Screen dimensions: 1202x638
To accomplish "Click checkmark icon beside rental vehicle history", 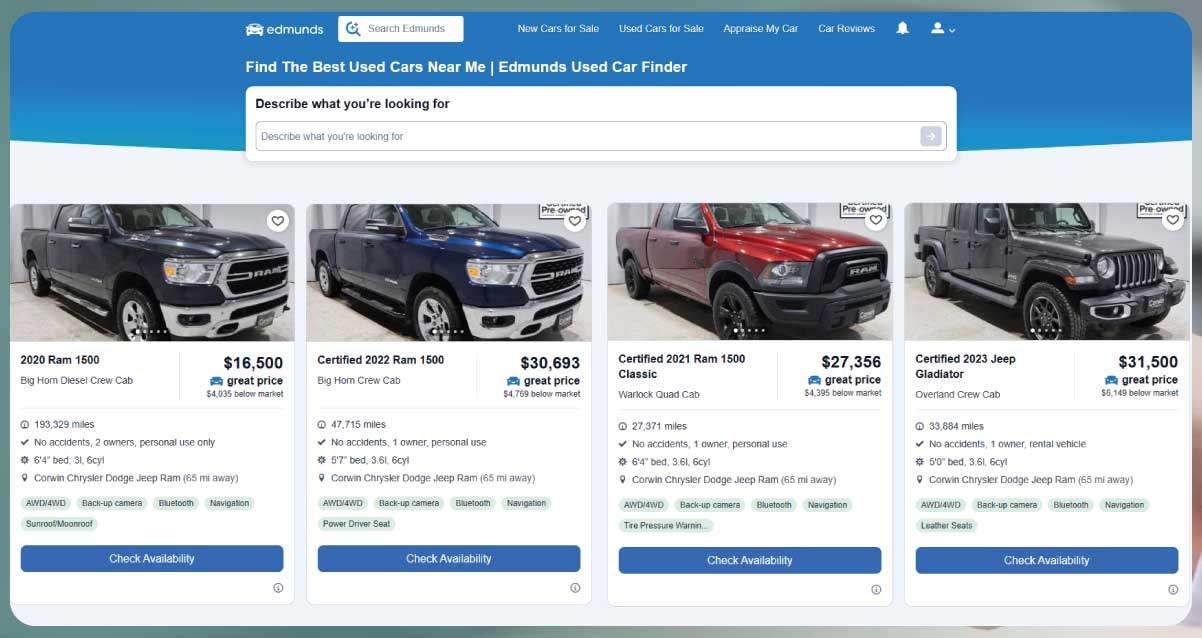I will point(920,444).
